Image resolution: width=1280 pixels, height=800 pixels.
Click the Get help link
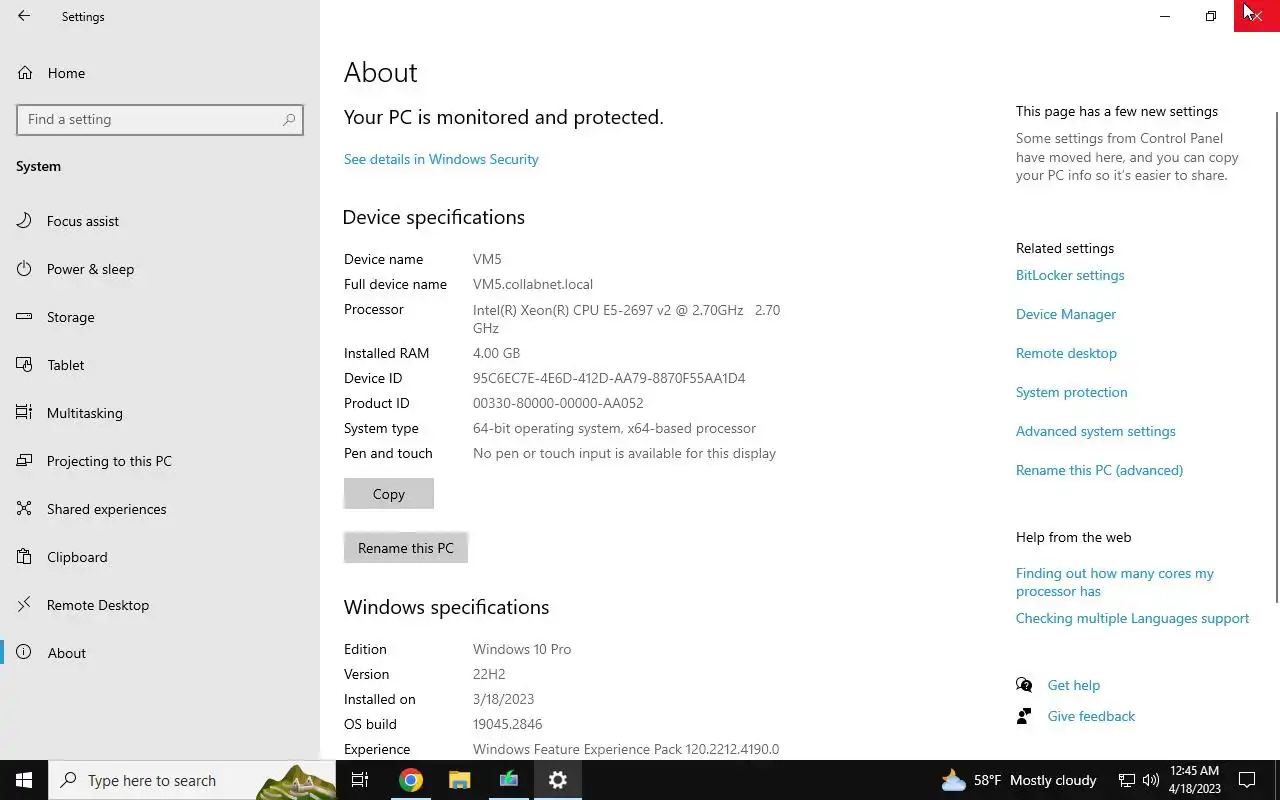(x=1073, y=685)
